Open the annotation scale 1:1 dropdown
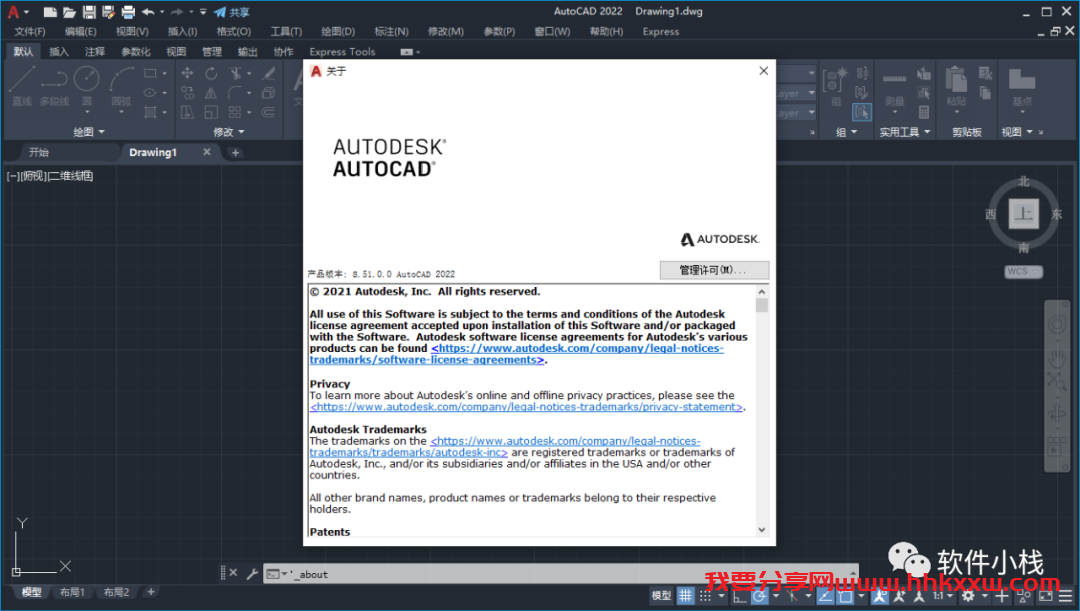The image size is (1080, 611). [x=942, y=596]
